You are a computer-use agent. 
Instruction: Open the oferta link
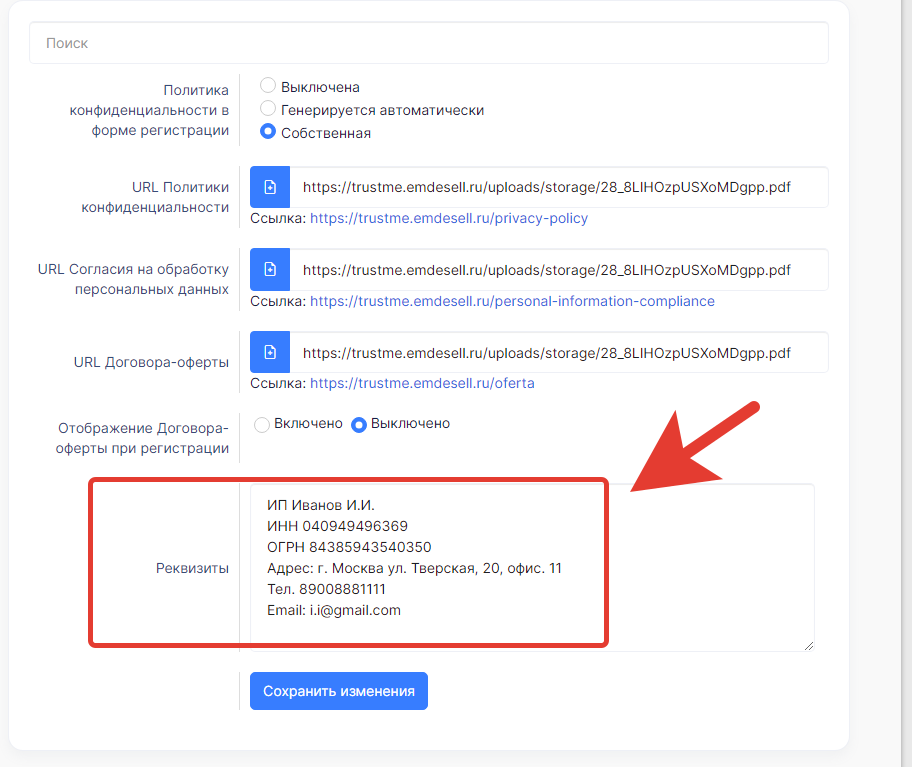click(422, 383)
